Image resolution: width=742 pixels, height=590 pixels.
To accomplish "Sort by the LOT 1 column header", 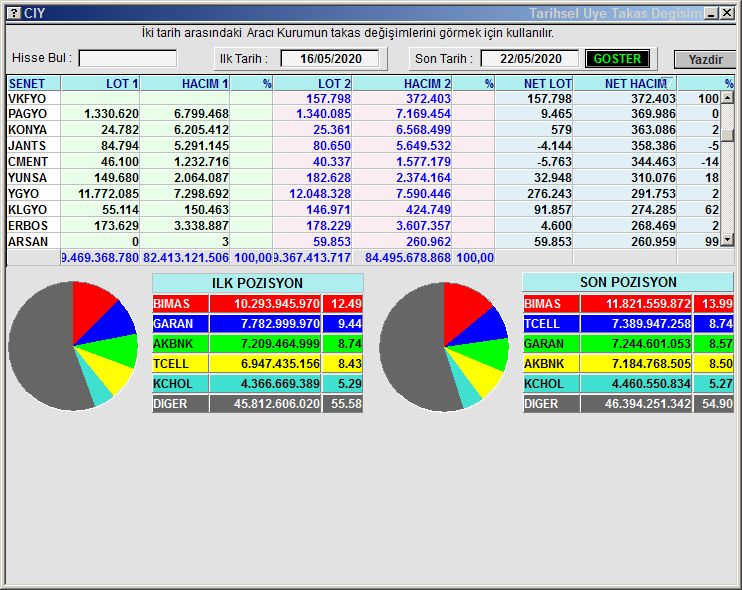I will click(x=100, y=83).
